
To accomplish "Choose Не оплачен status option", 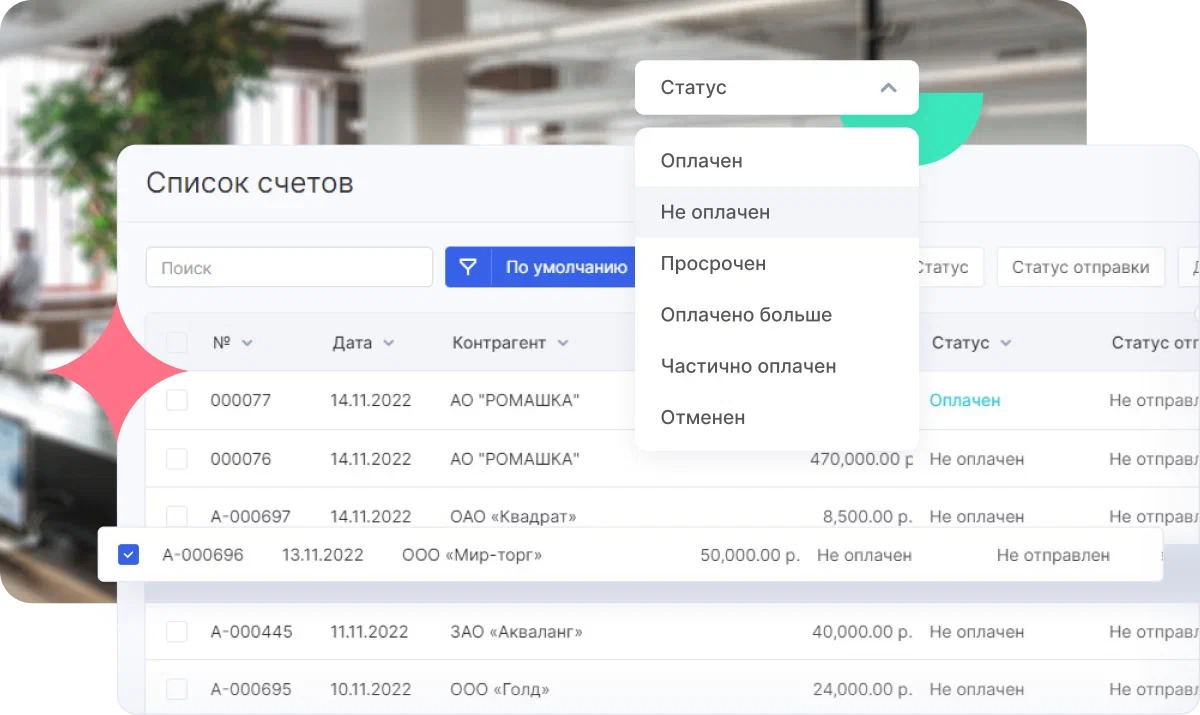I will tap(715, 212).
